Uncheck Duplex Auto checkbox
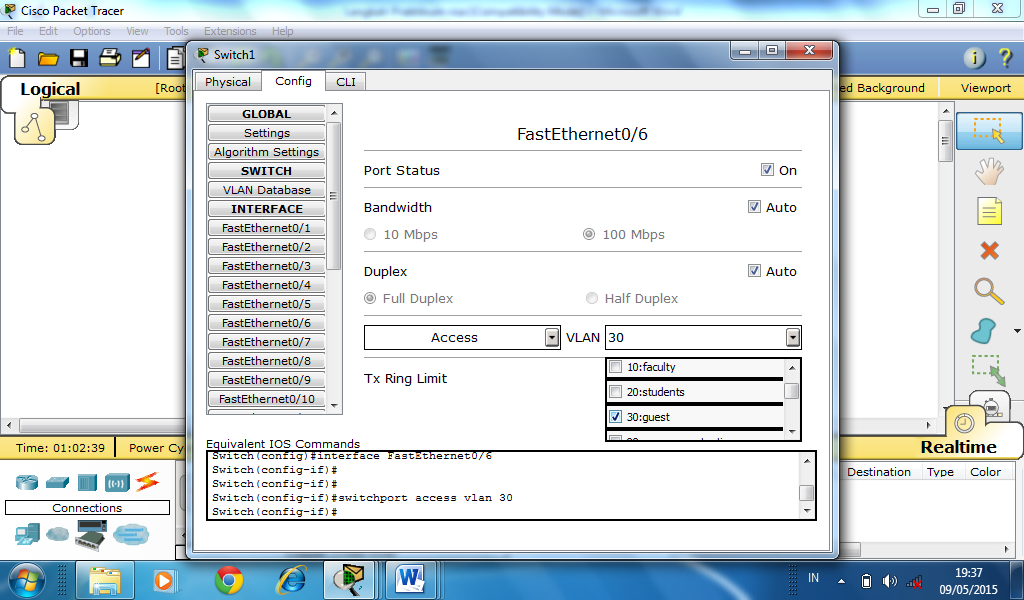Screen dimensions: 1024x600 pyautogui.click(x=754, y=271)
